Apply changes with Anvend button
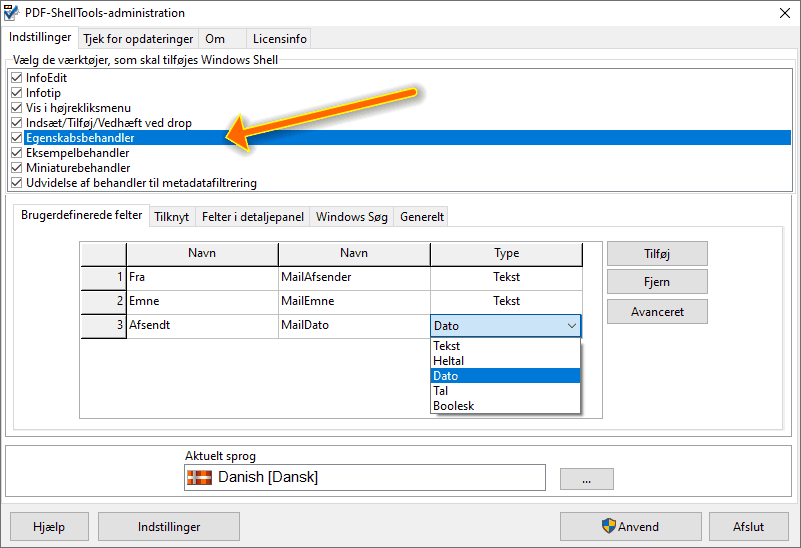 (x=631, y=527)
